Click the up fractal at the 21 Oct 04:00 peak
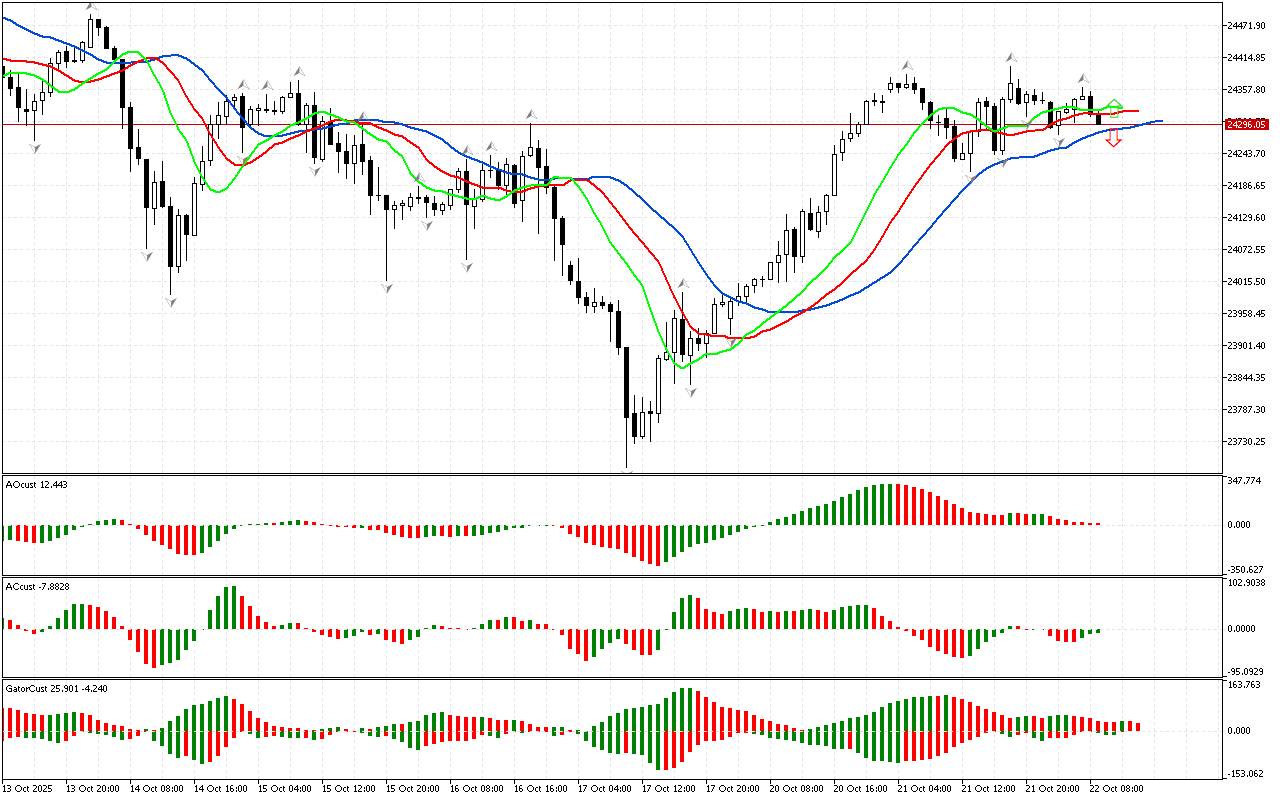Image resolution: width=1280 pixels, height=800 pixels. coord(907,65)
